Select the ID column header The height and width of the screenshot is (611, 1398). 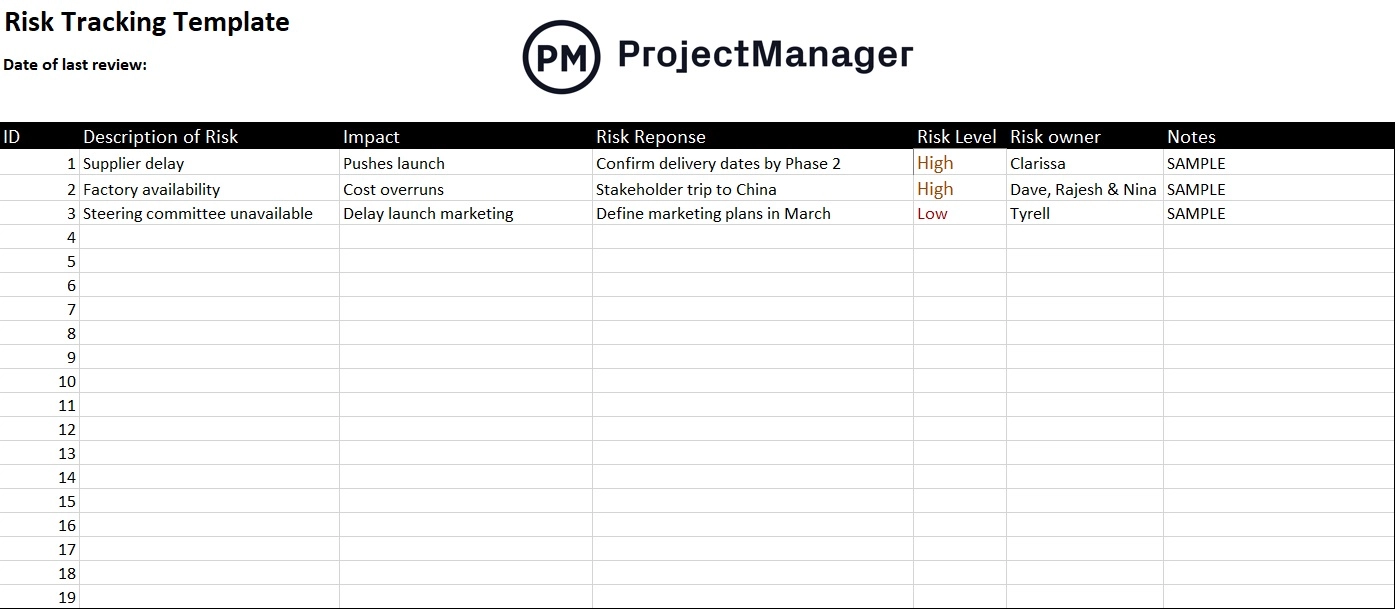click(x=12, y=137)
